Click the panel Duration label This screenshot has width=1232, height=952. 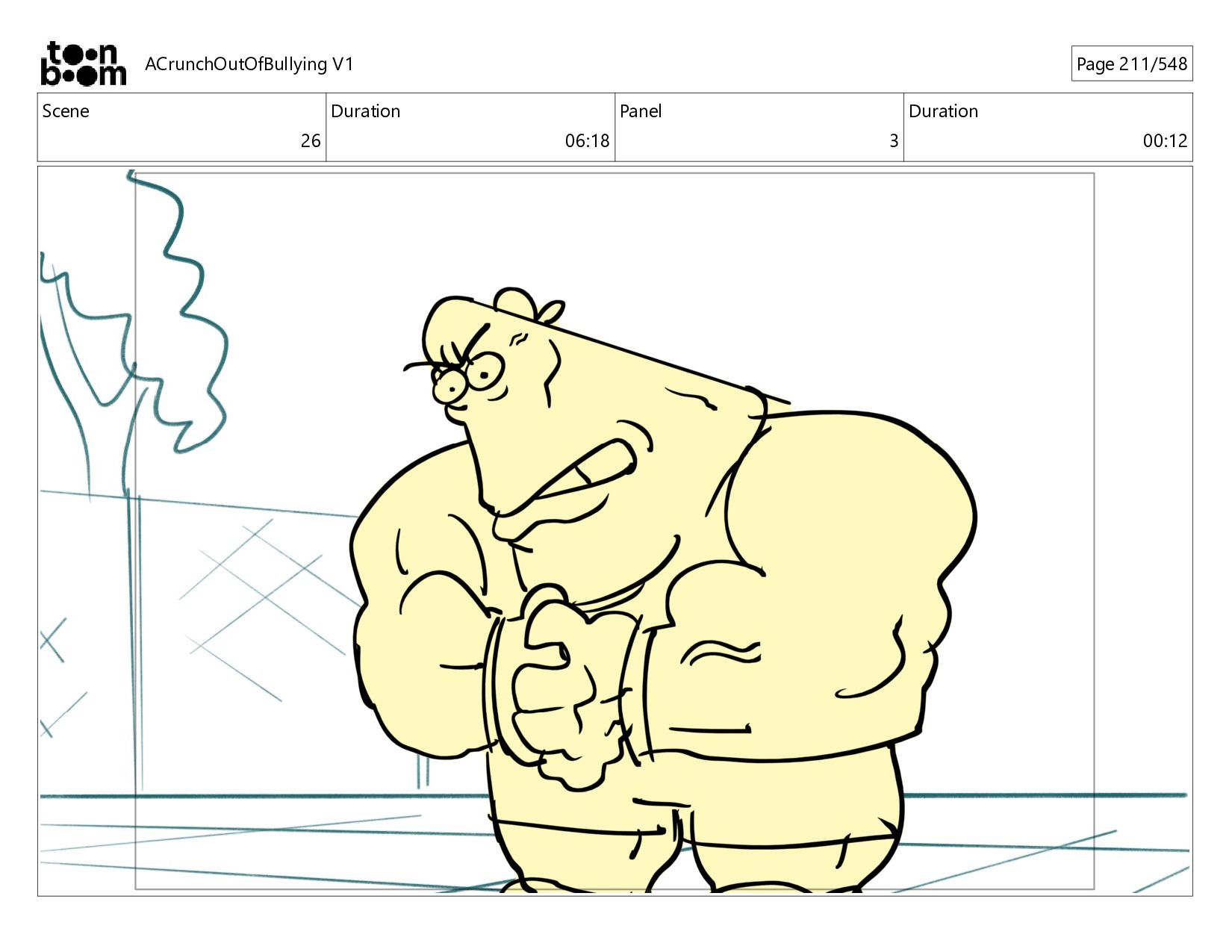coord(943,111)
